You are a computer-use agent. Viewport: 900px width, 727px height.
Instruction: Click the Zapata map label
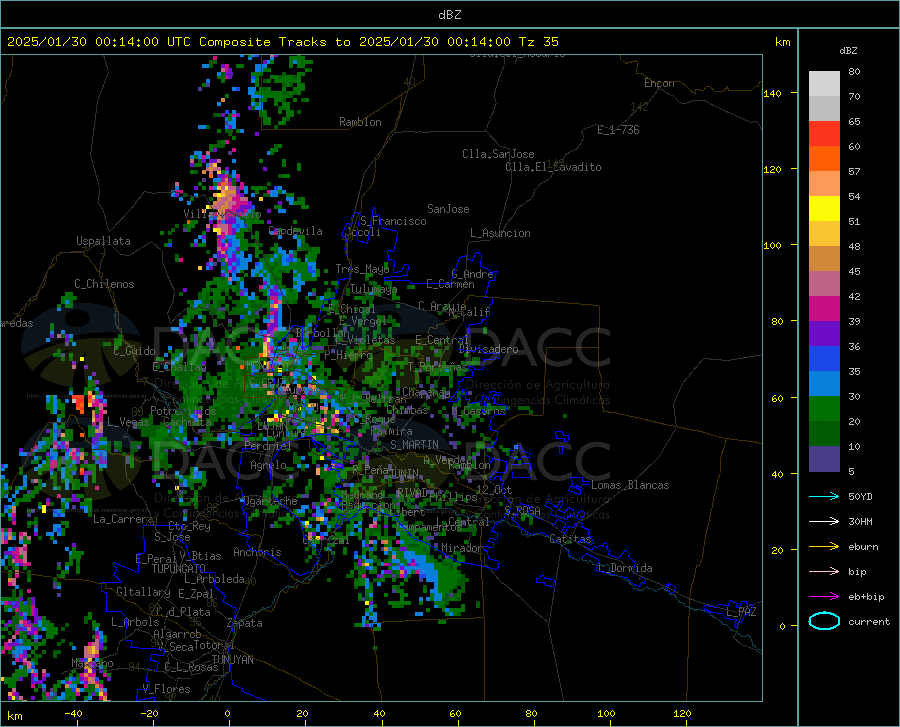(244, 623)
